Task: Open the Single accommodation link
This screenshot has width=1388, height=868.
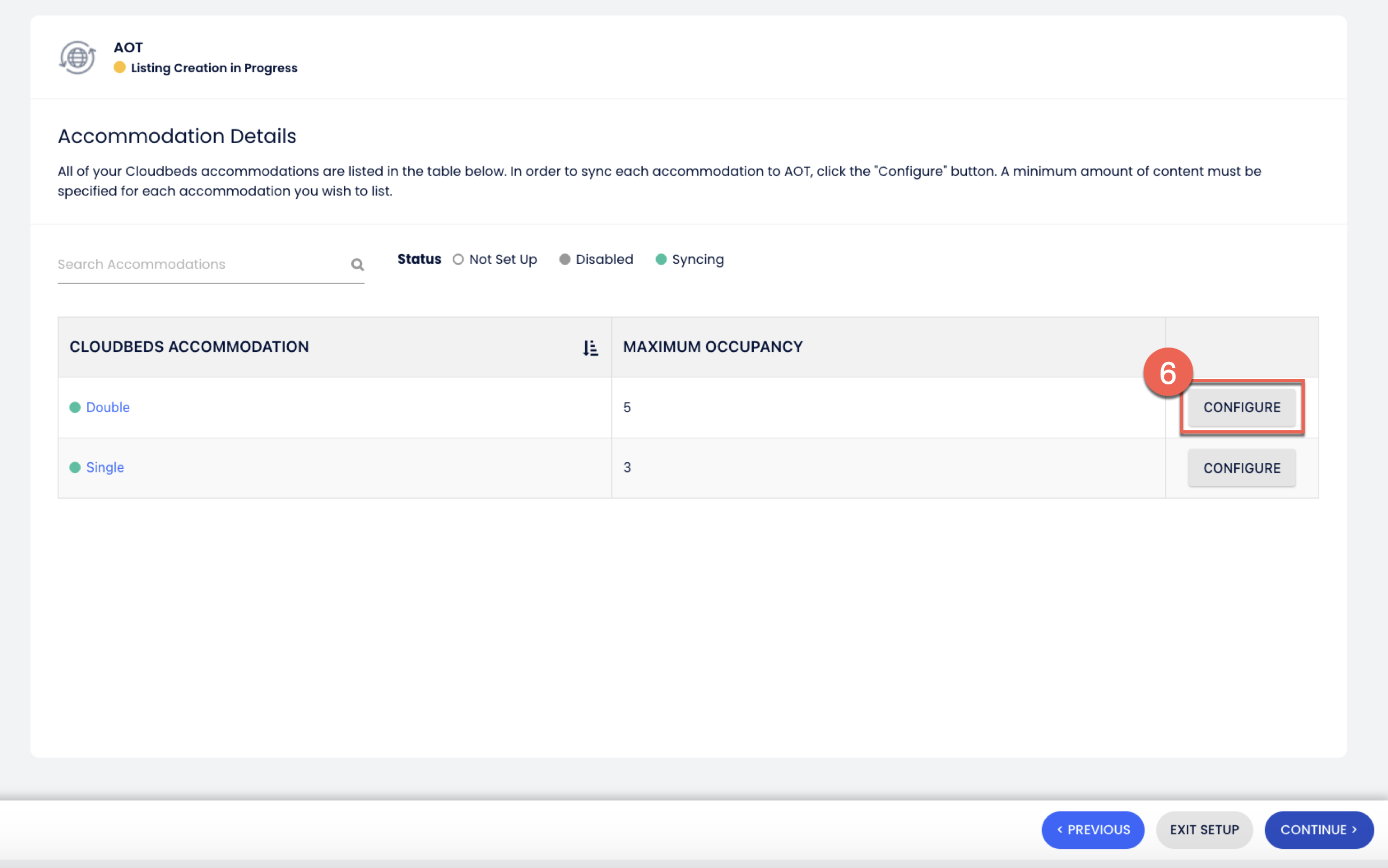Action: coord(105,468)
